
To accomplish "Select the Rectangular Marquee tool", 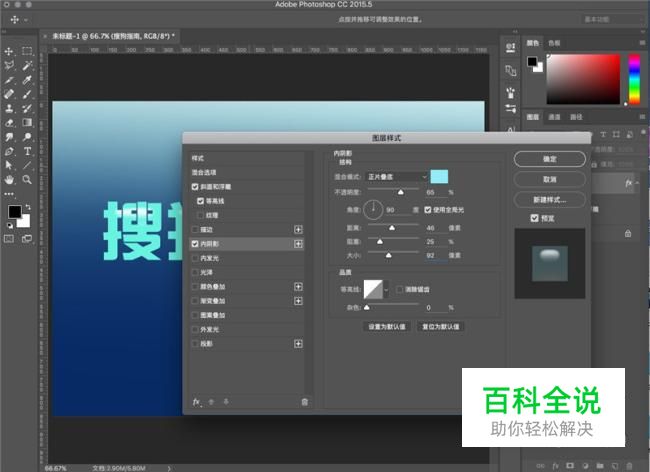I will tap(27, 51).
